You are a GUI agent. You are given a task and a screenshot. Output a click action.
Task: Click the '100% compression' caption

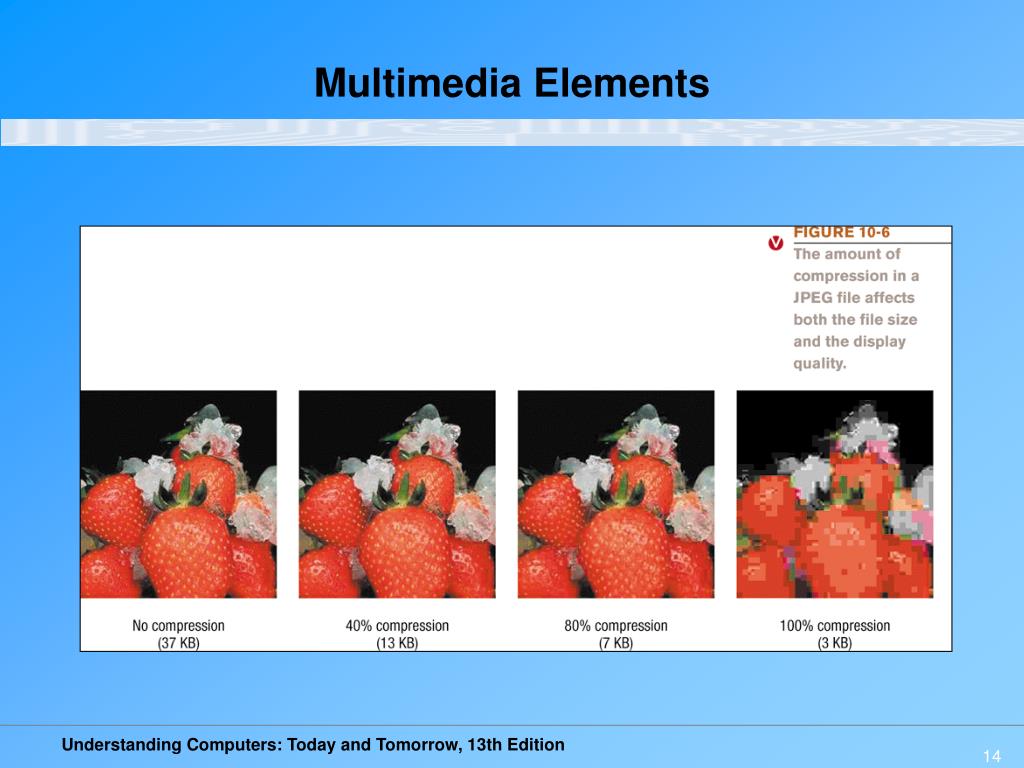click(835, 625)
